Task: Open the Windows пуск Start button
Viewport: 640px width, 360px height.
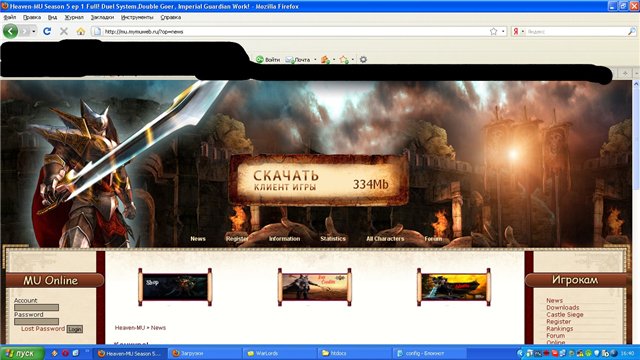Action: (22, 353)
